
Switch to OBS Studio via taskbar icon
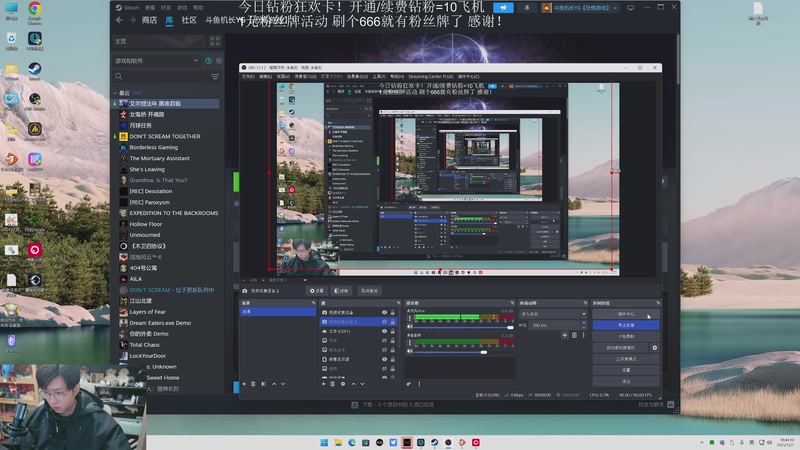pos(448,442)
